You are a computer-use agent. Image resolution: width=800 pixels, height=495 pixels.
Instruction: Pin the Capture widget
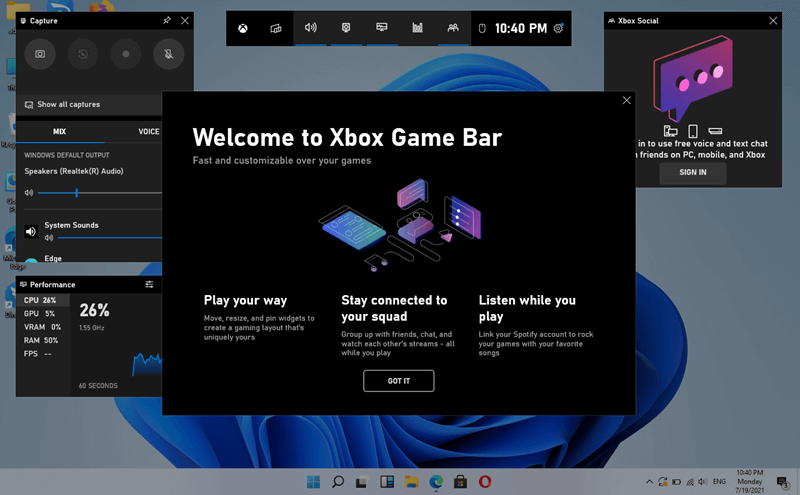[167, 20]
